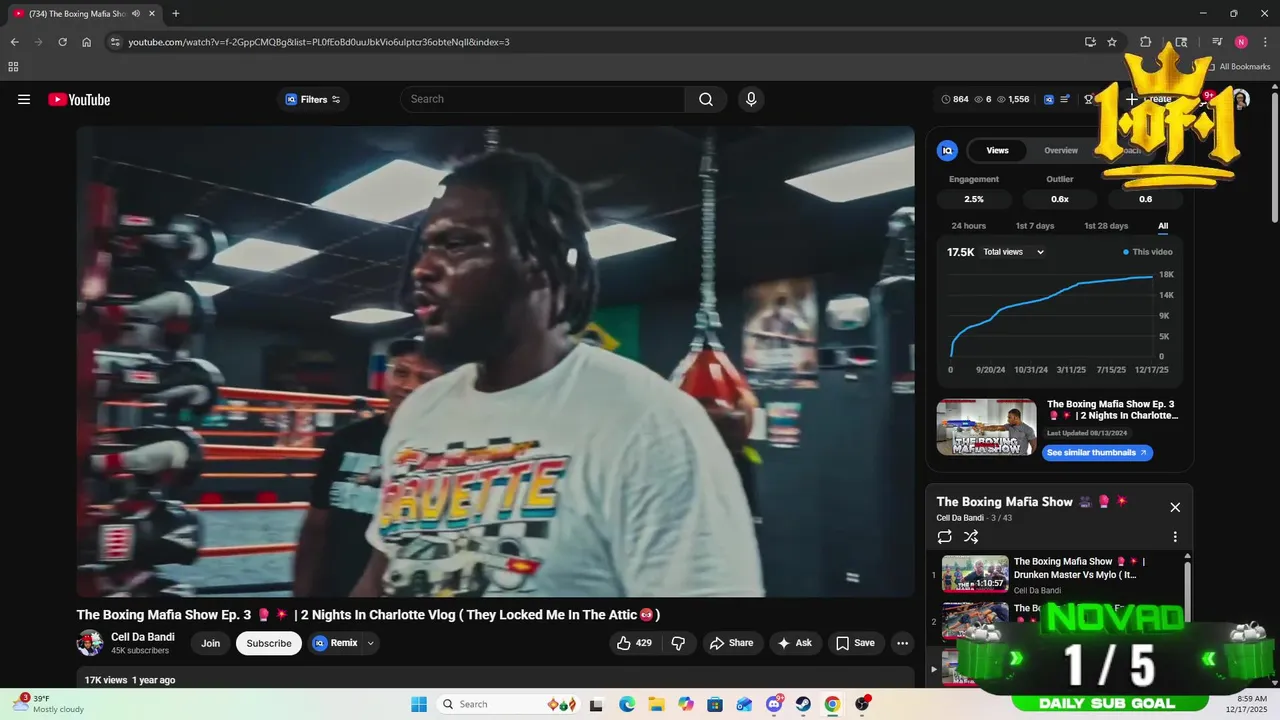Reload the page
Viewport: 1280px width, 720px height.
(62, 42)
